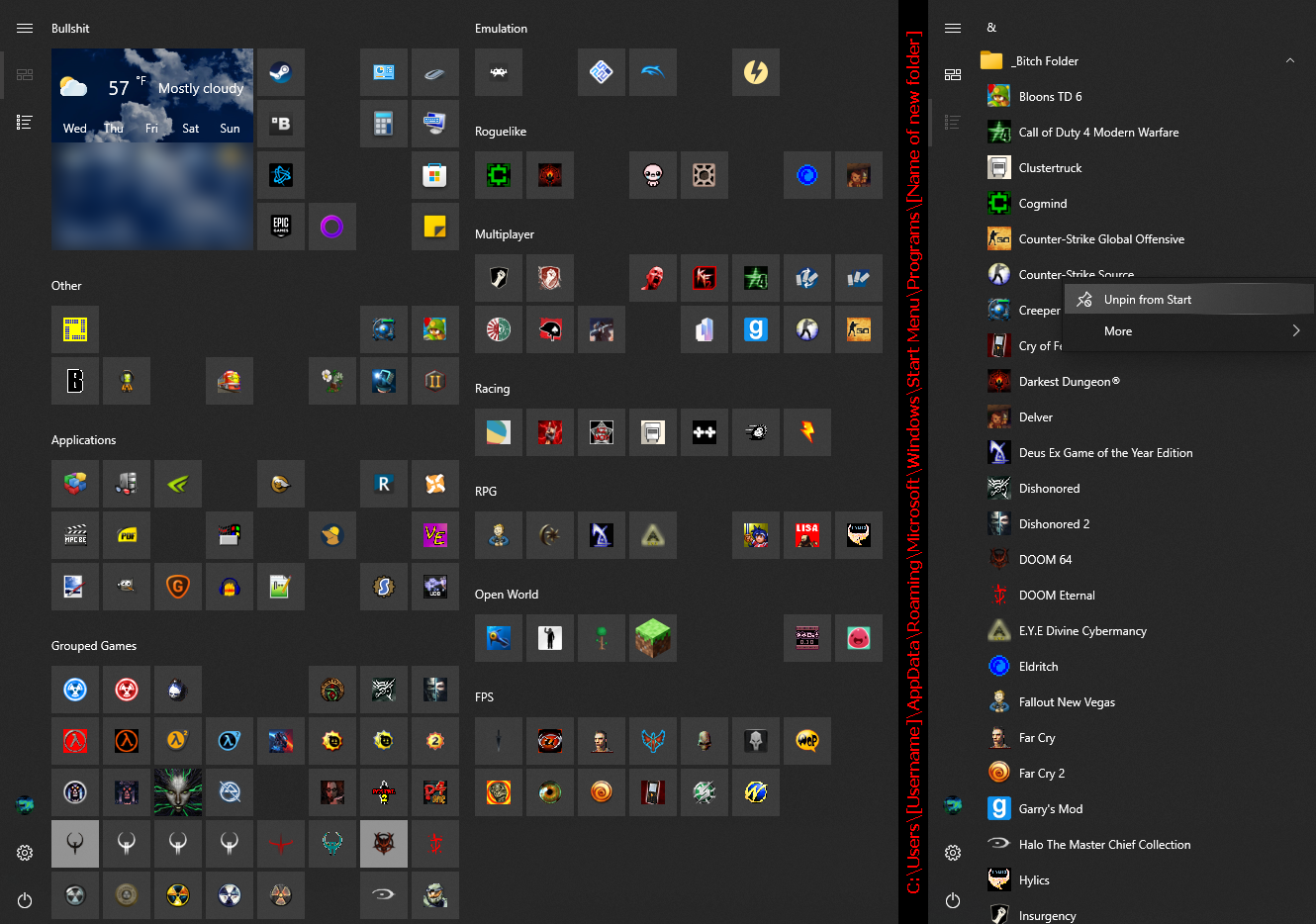Click the & letter index header
Image resolution: width=1316 pixels, height=924 pixels.
coord(991,28)
